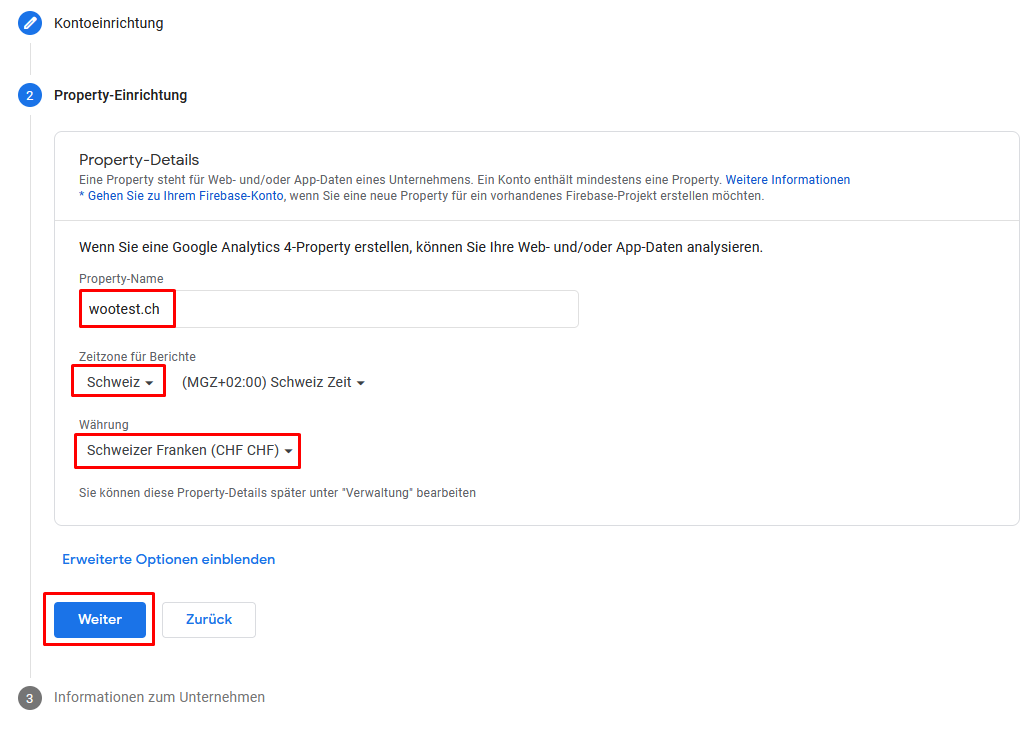Click the step 2 circle icon

click(30, 95)
